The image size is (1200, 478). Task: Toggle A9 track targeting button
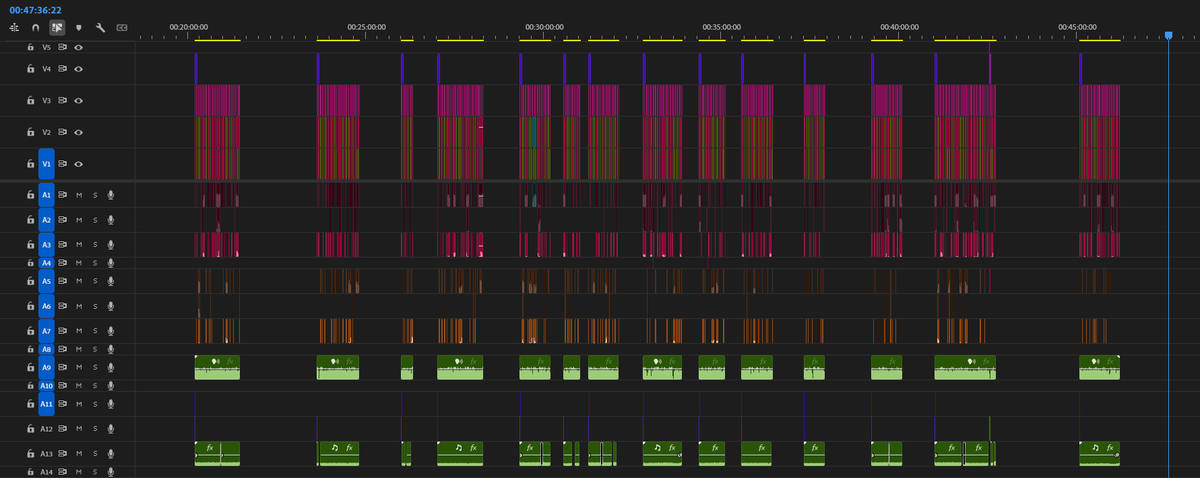pyautogui.click(x=46, y=368)
